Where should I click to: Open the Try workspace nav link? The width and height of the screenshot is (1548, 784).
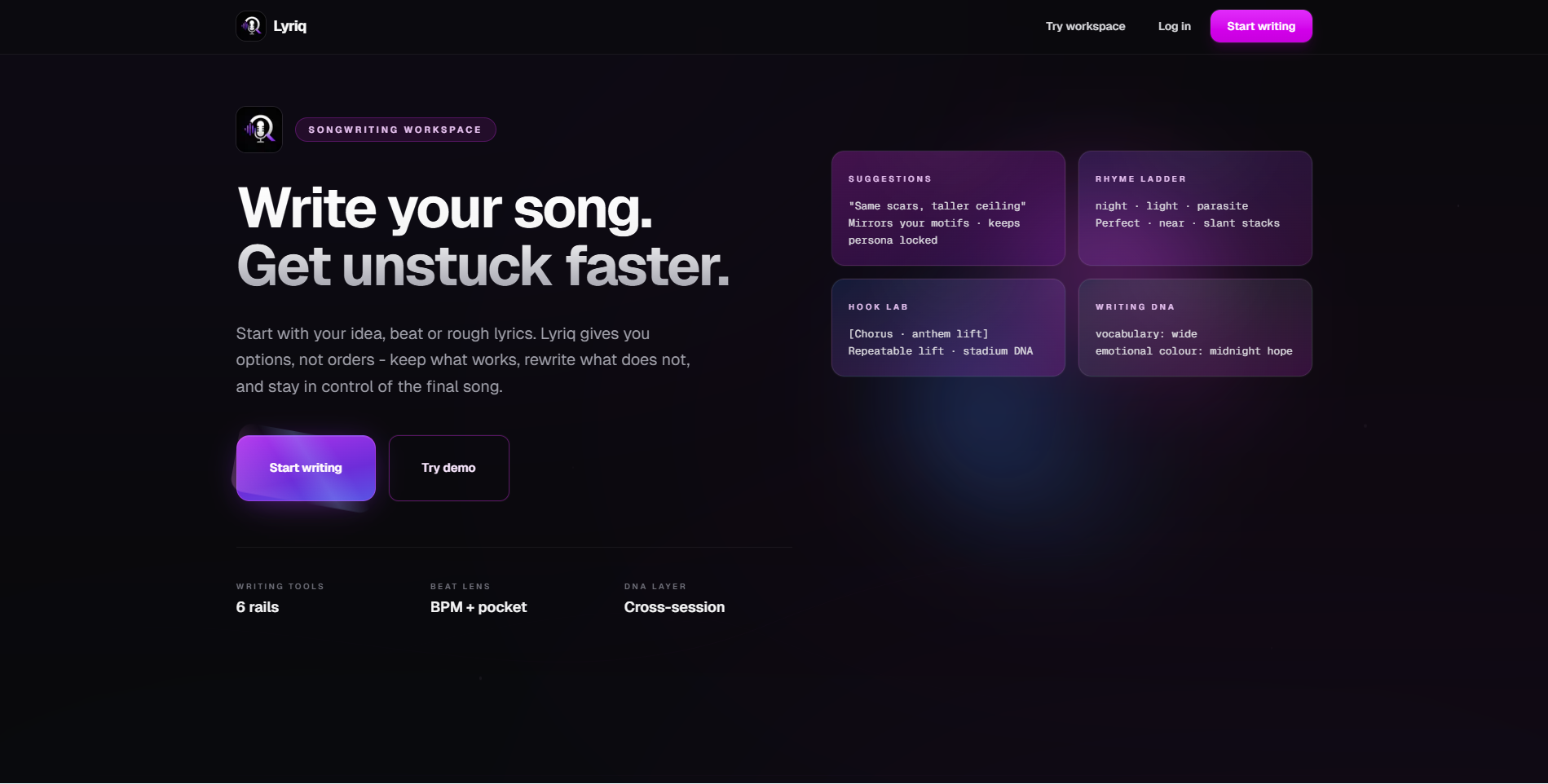coord(1085,26)
